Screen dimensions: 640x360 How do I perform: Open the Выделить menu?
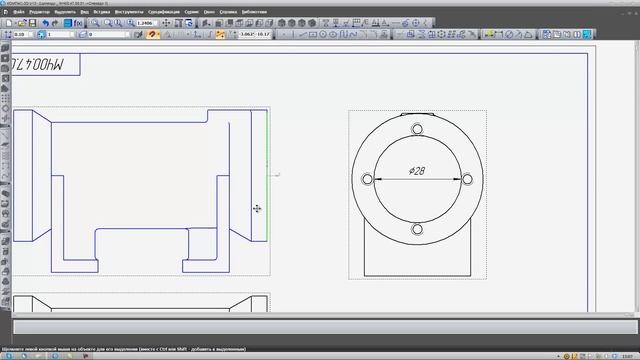65,12
